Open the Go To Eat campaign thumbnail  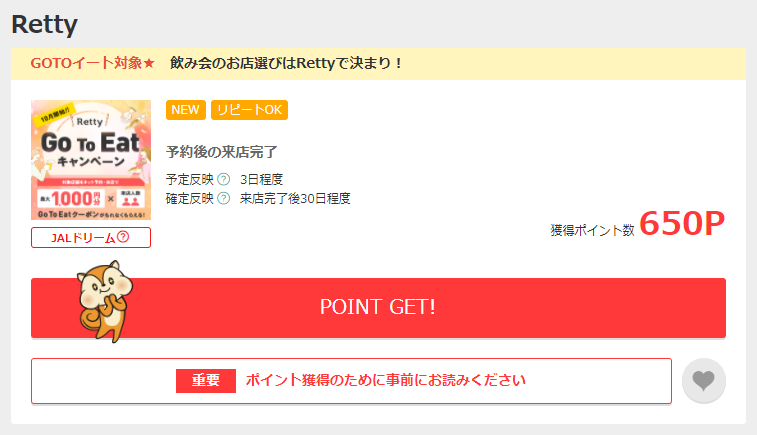91,160
